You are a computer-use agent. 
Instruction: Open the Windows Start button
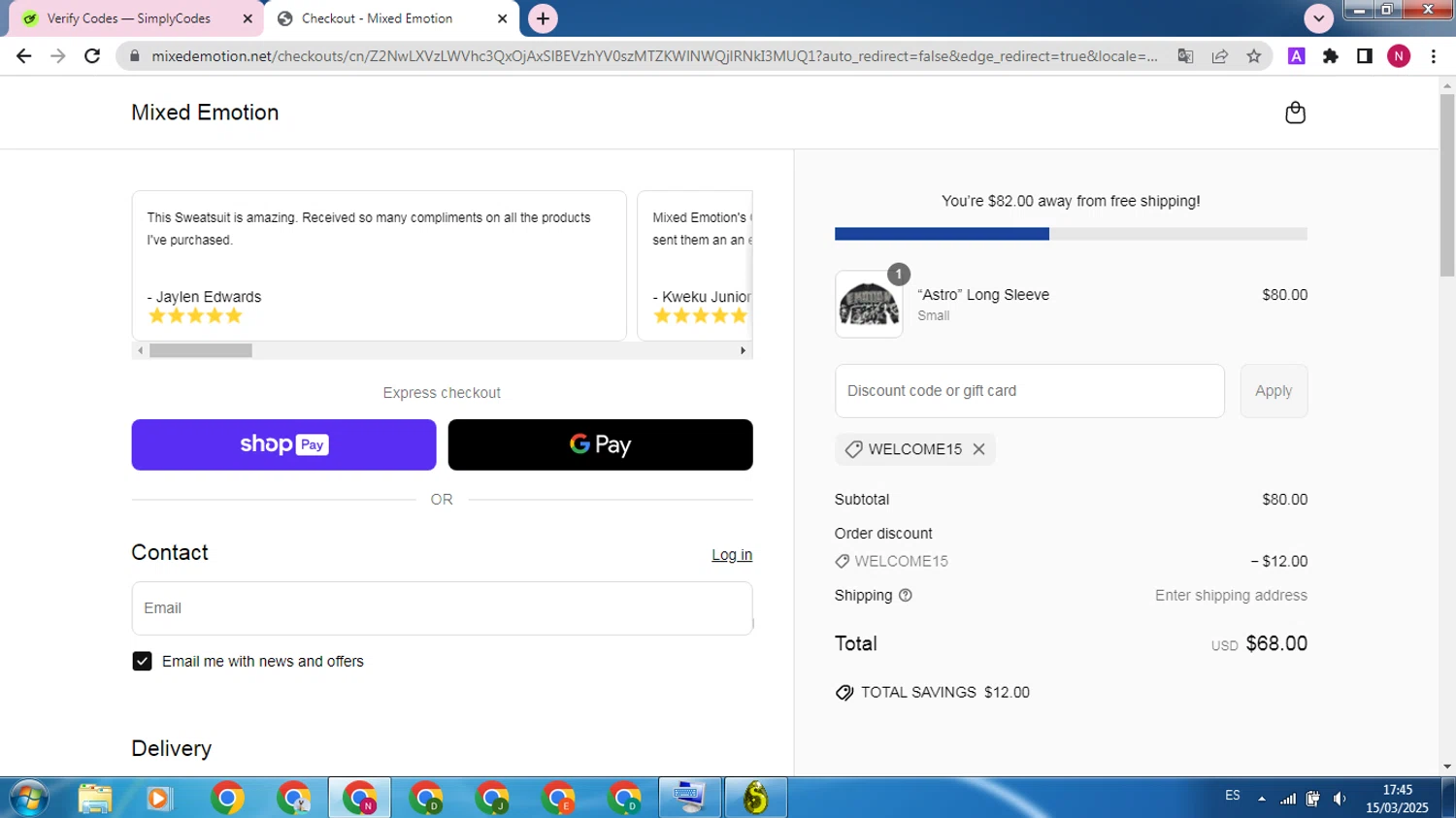coord(28,799)
